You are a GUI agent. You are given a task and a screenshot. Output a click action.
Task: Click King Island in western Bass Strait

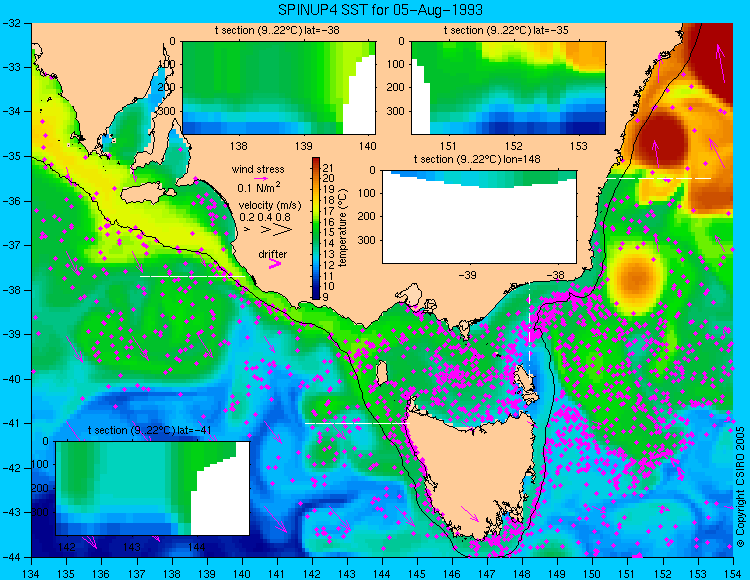(381, 373)
